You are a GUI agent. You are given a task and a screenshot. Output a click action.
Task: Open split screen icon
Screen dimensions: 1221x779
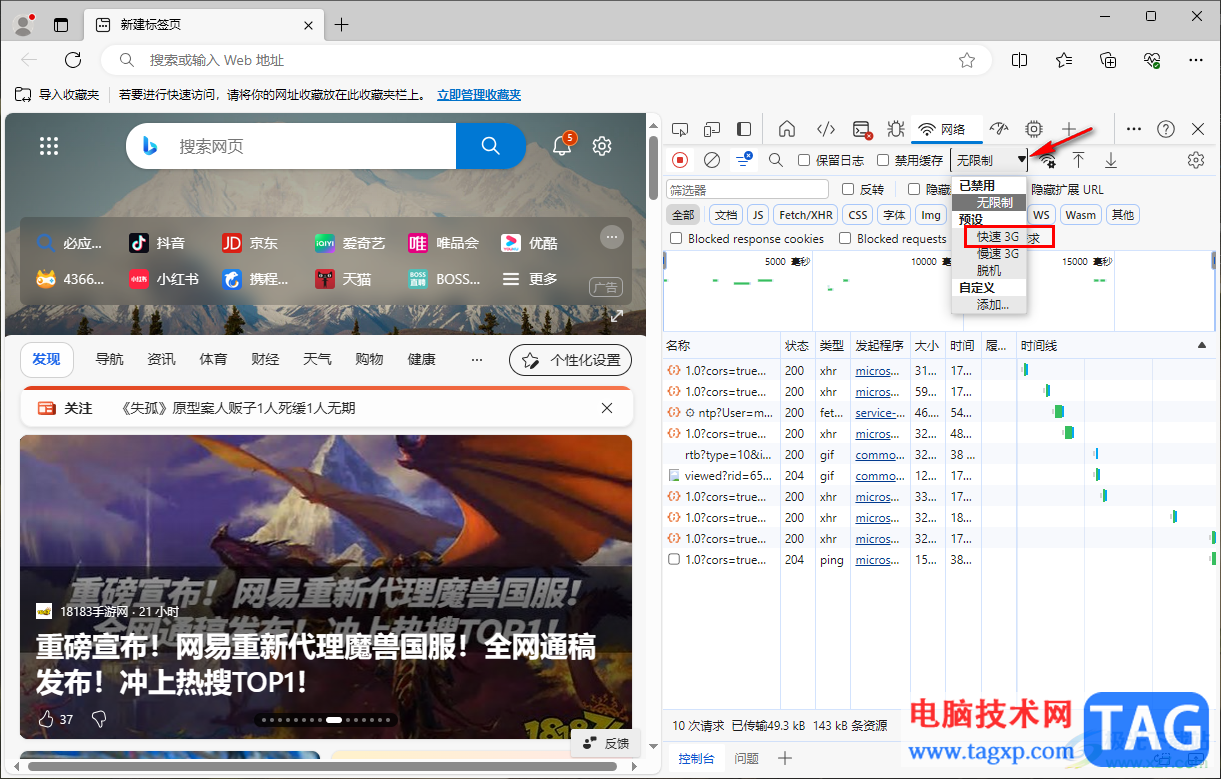pos(1020,60)
